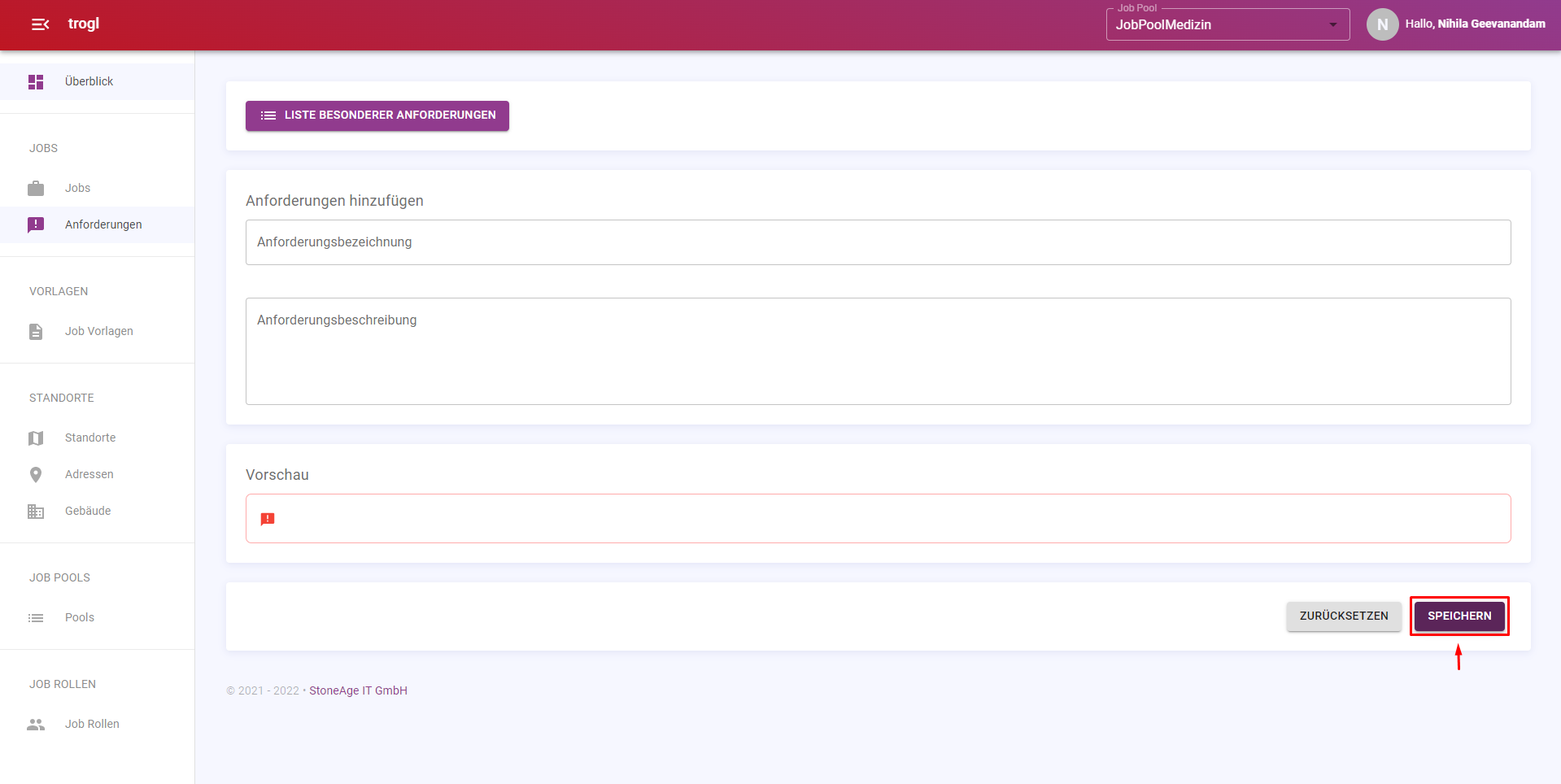Open the Job Pool dropdown JobPoolMedizin
The width and height of the screenshot is (1561, 784).
(x=1227, y=24)
